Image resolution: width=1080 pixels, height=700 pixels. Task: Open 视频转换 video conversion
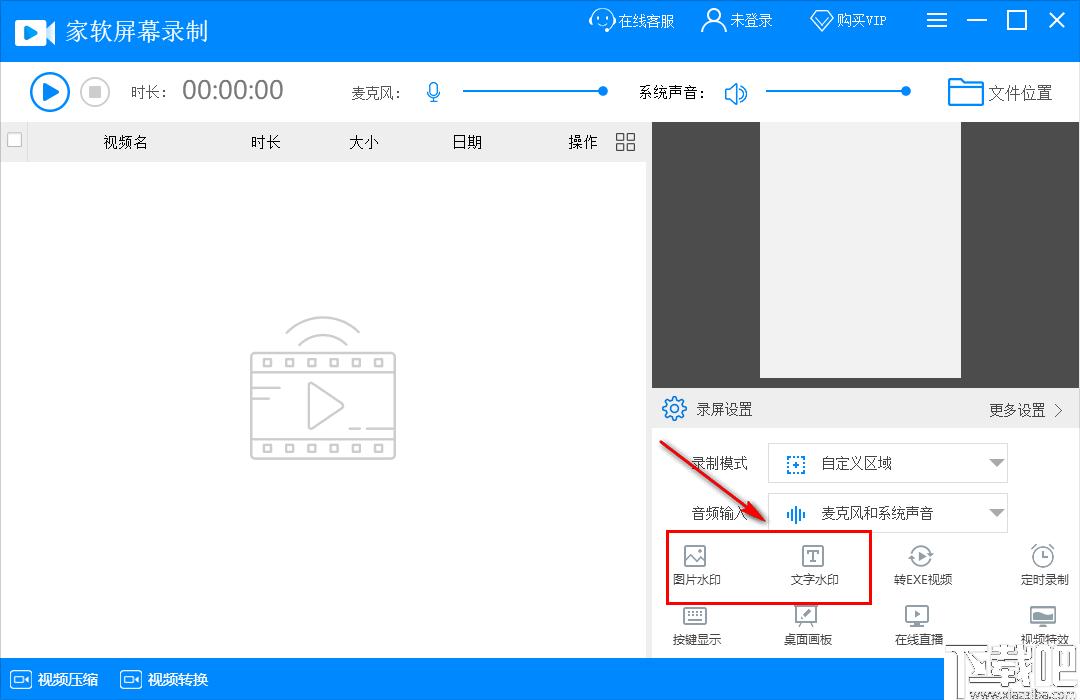164,679
